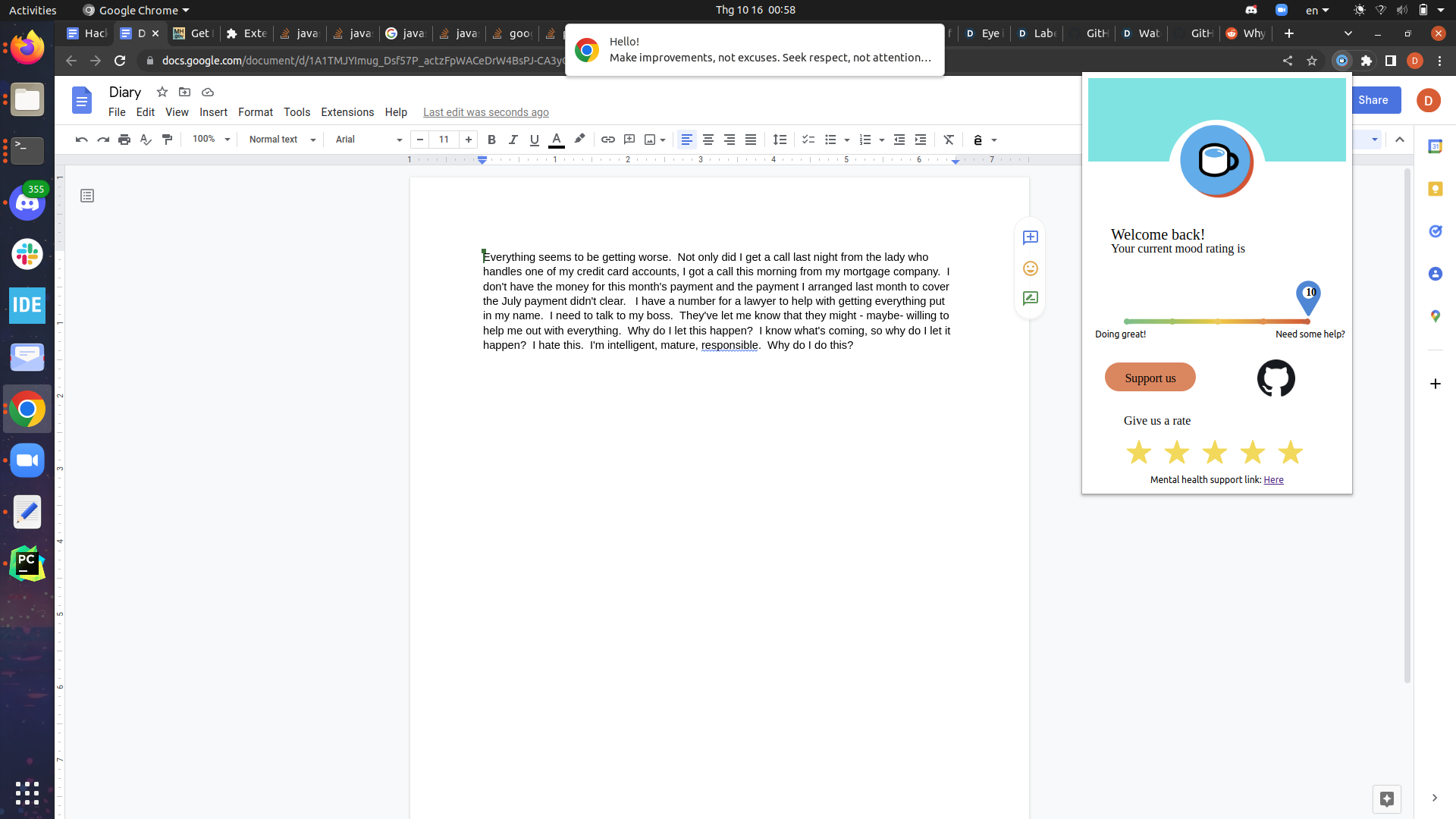The image size is (1456, 819).
Task: Open the Extensions menu
Action: [347, 112]
